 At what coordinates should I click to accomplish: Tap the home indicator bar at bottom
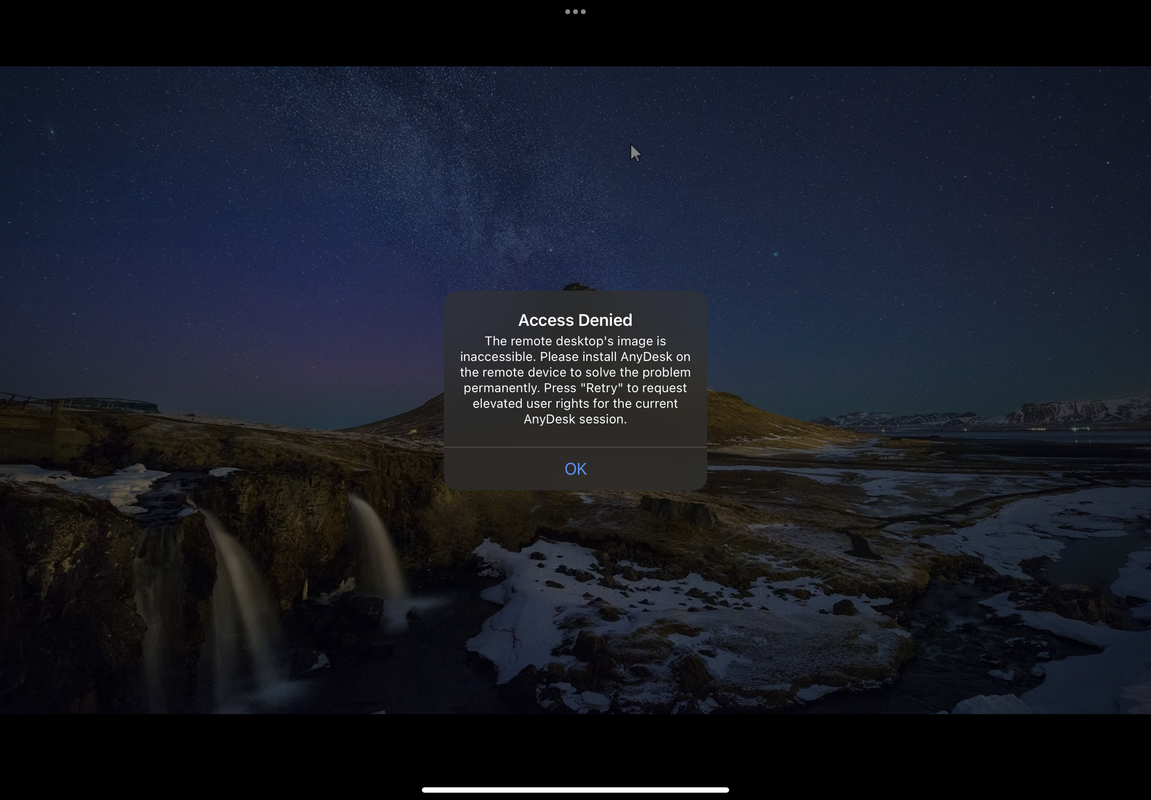(576, 790)
